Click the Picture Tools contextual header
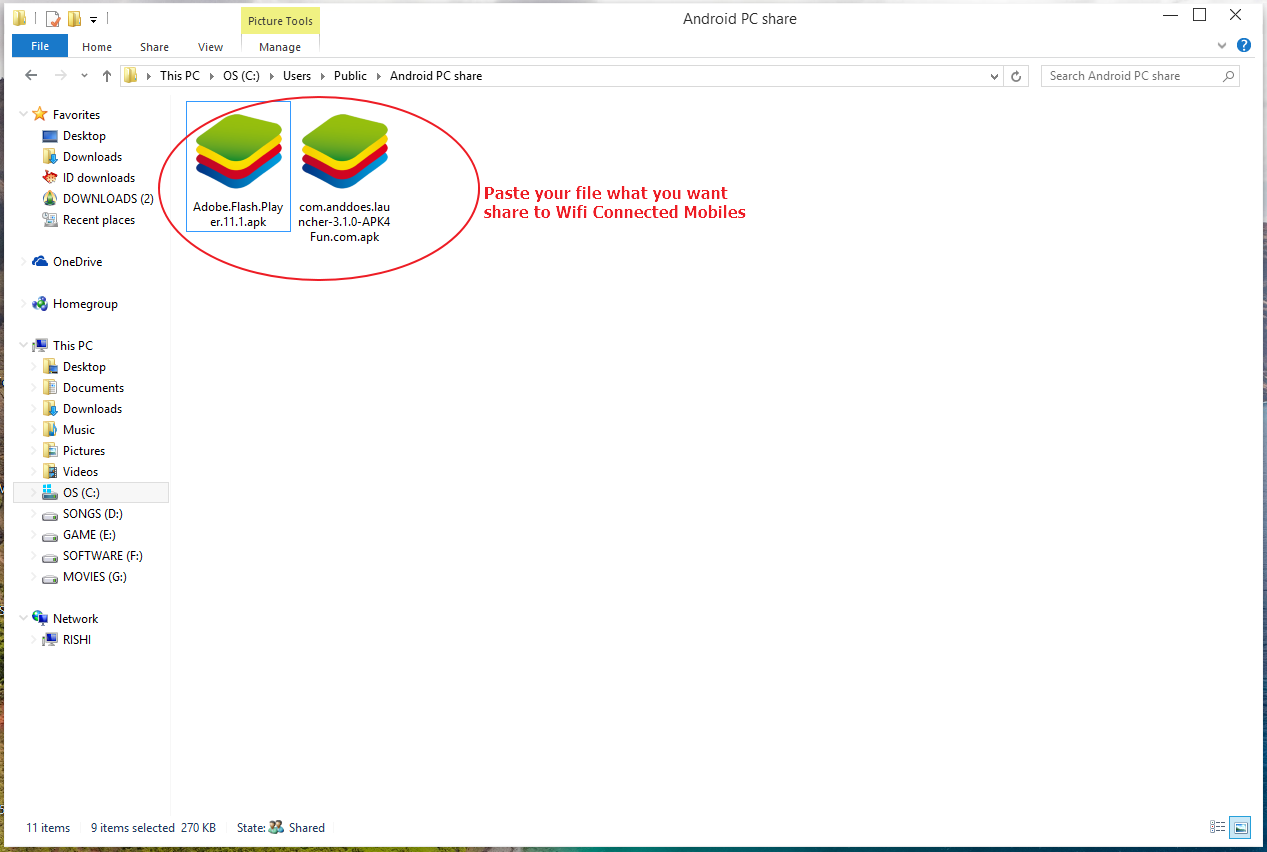Image resolution: width=1267 pixels, height=852 pixels. pos(280,21)
